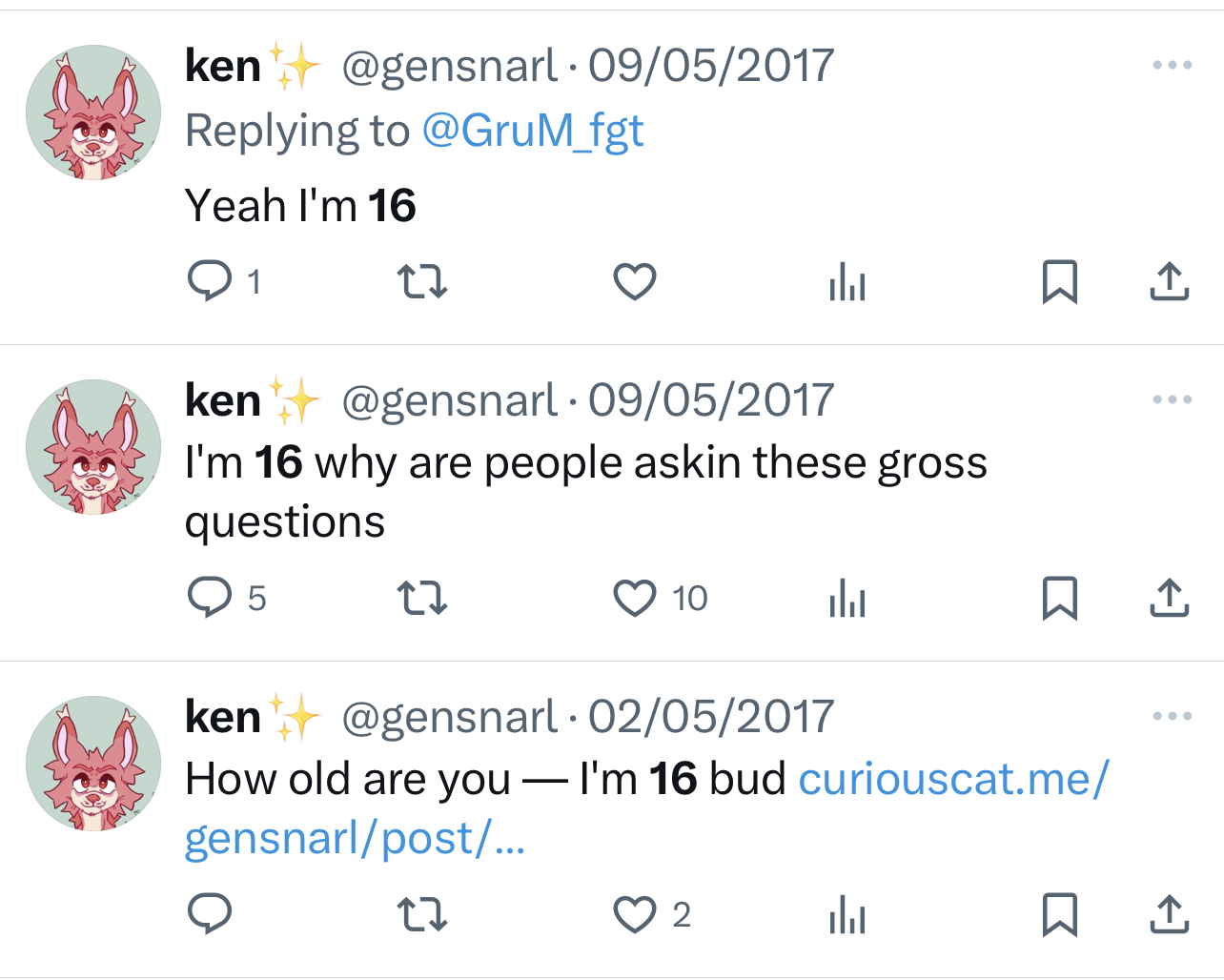
Task: Bookmark the "gross questions" tweet
Action: coord(1059,598)
